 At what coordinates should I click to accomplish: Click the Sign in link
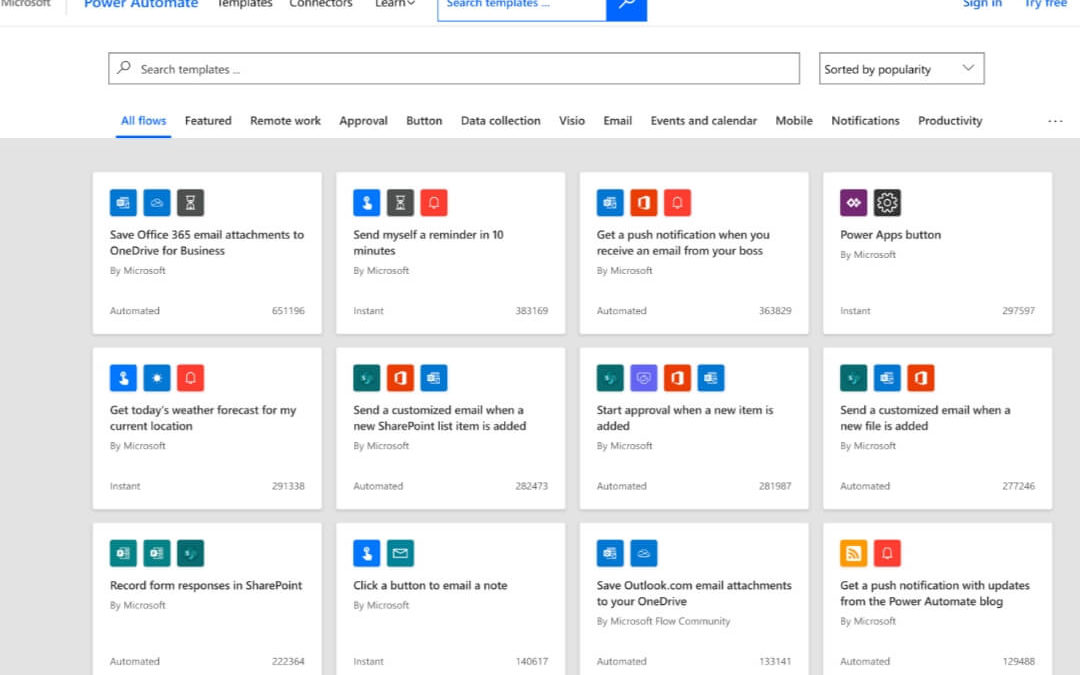coord(982,4)
